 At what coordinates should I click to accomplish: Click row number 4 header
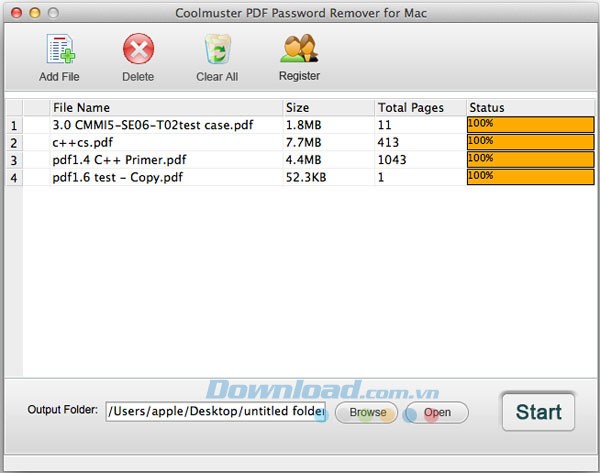coord(14,178)
